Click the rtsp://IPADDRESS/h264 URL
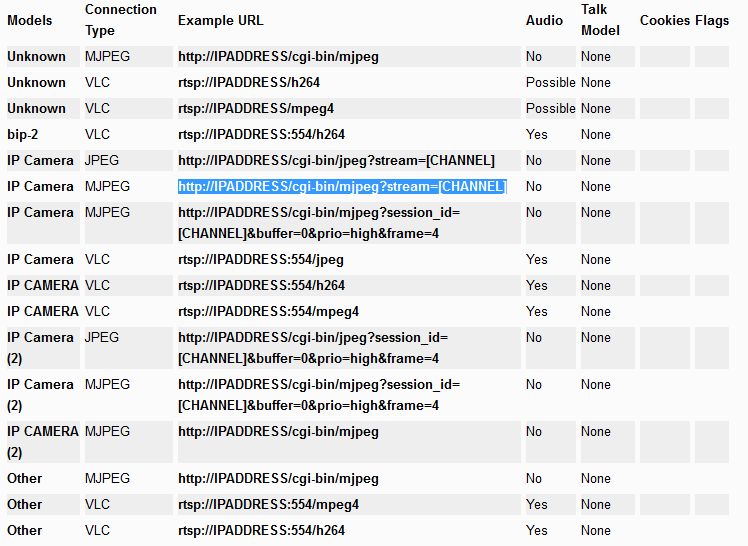Viewport: 748px width, 546px height. coord(249,82)
